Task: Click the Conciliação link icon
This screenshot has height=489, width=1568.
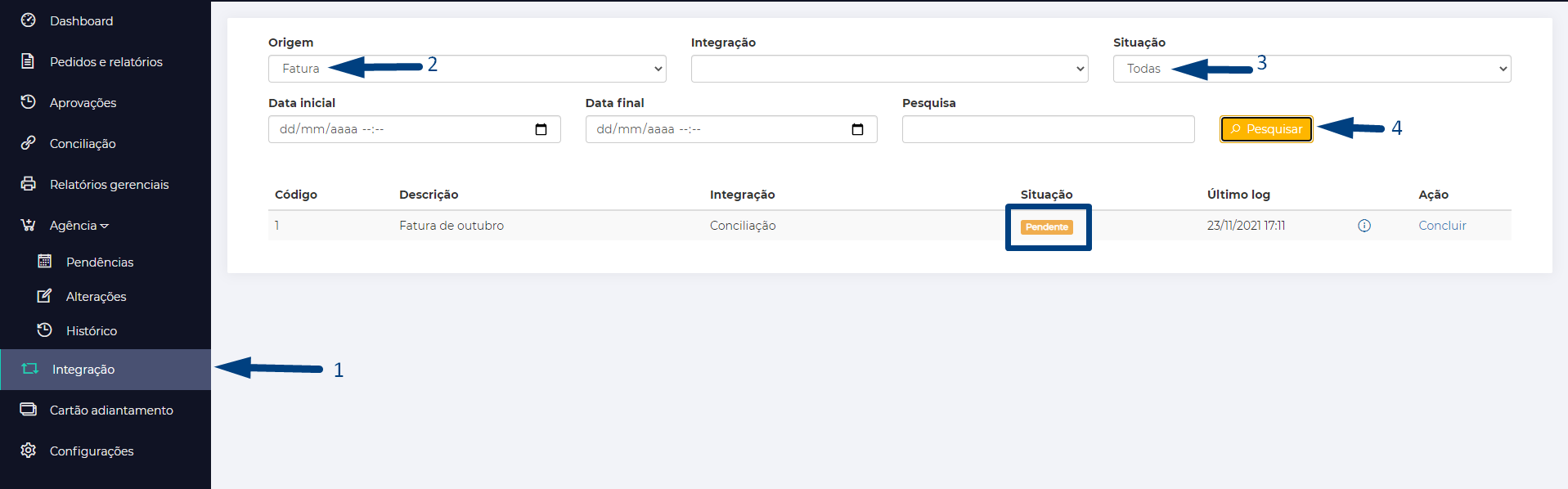Action: [28, 143]
